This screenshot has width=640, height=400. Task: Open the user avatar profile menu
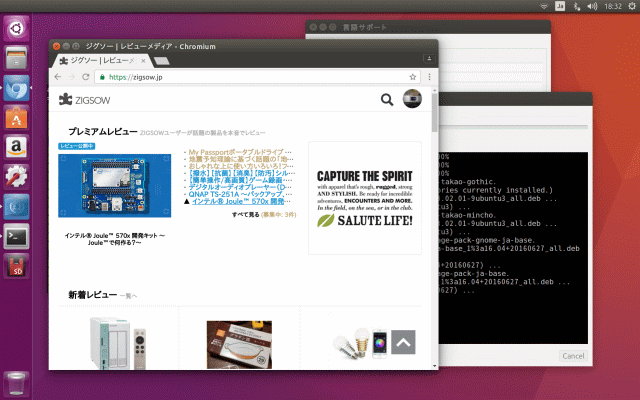coord(412,99)
